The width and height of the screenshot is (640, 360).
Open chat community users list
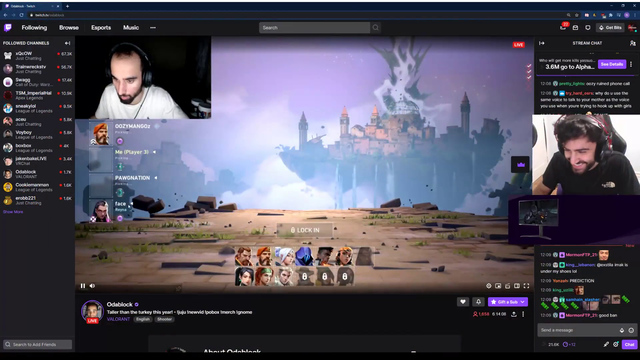[633, 43]
